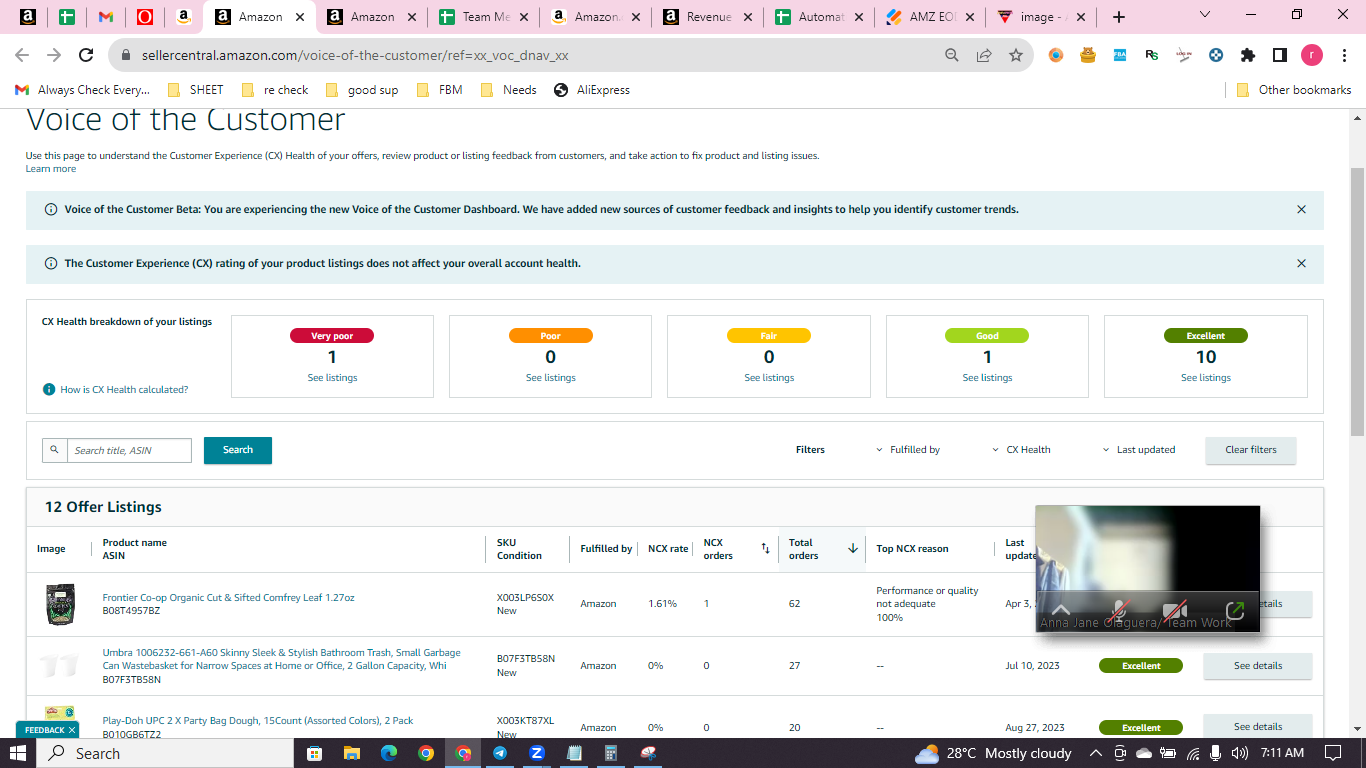See listings under Excellent
The height and width of the screenshot is (768, 1366).
(x=1206, y=378)
